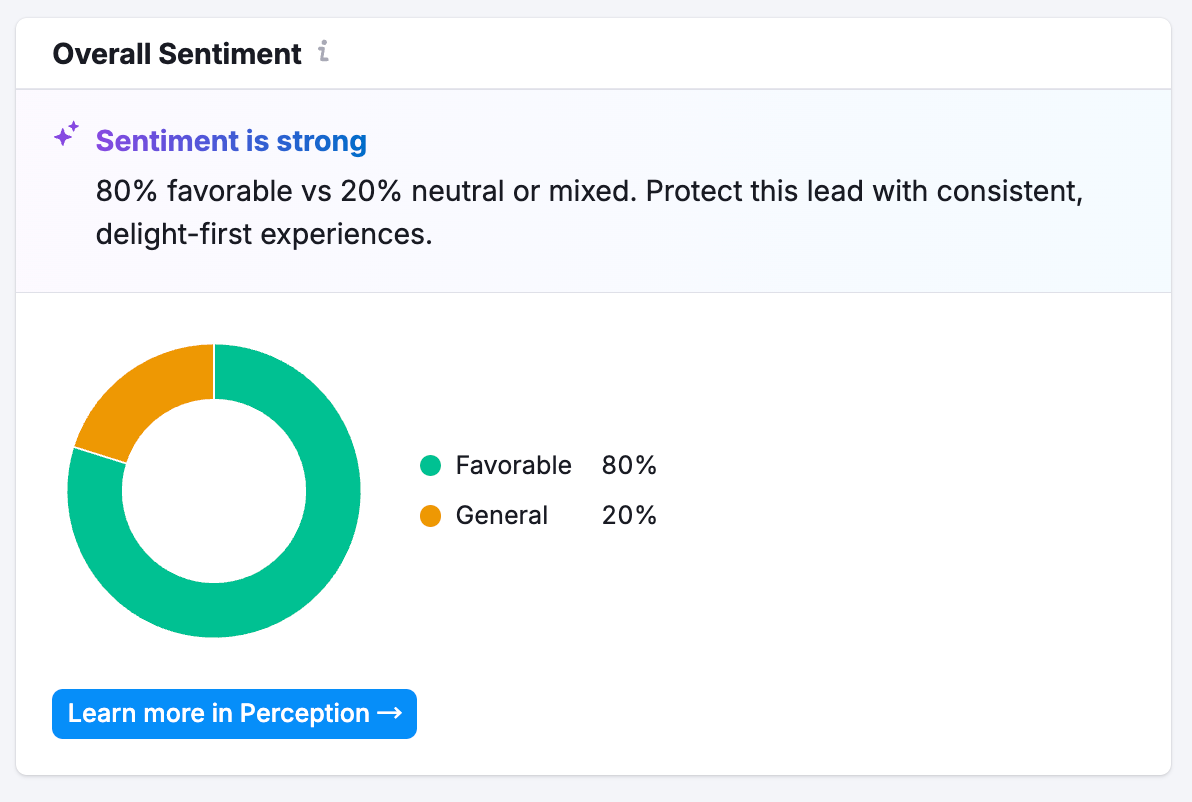Select the General legend label
The image size is (1192, 802).
pos(501,516)
